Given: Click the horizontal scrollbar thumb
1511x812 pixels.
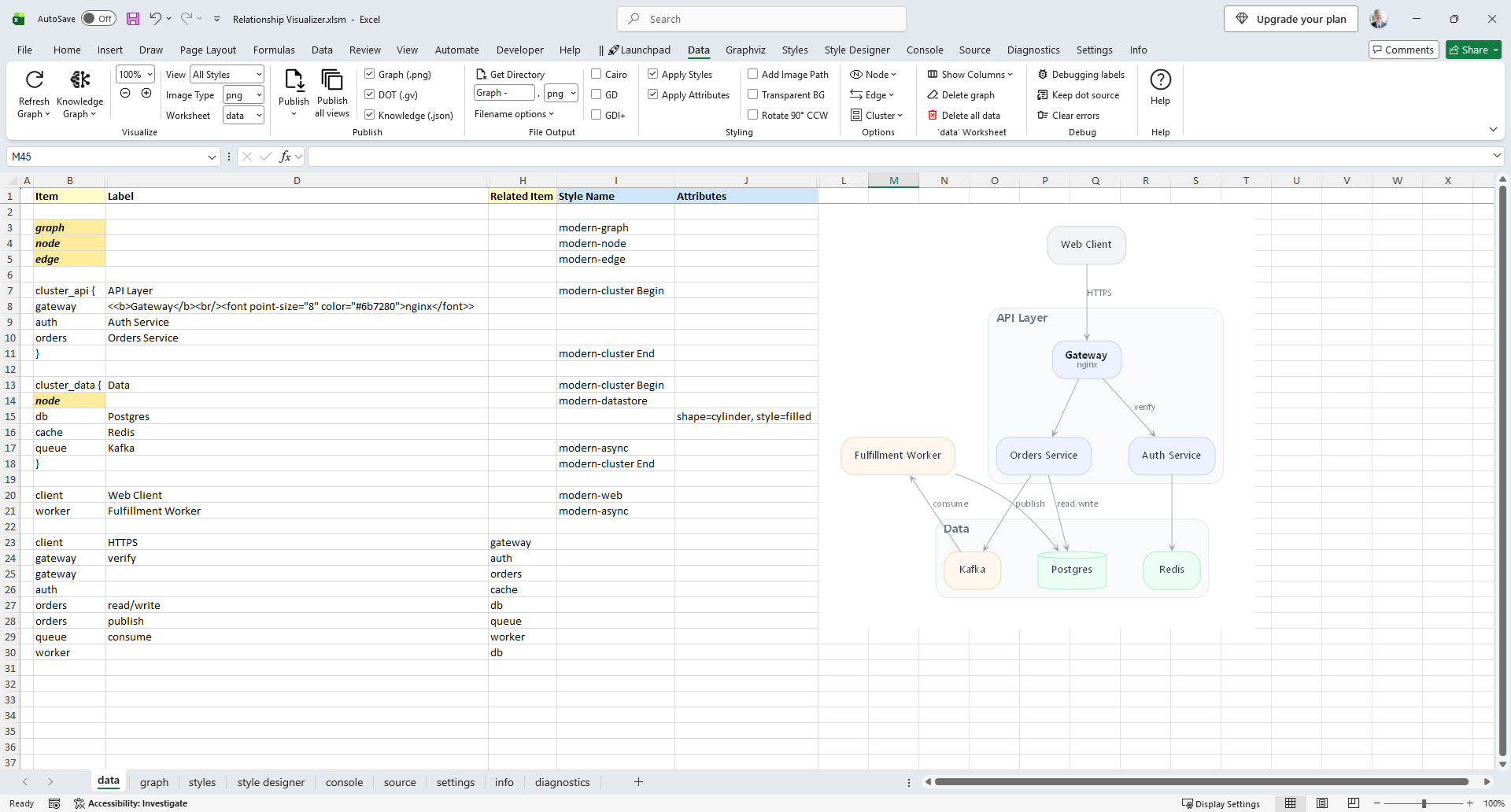Looking at the screenshot, I should 1201,781.
